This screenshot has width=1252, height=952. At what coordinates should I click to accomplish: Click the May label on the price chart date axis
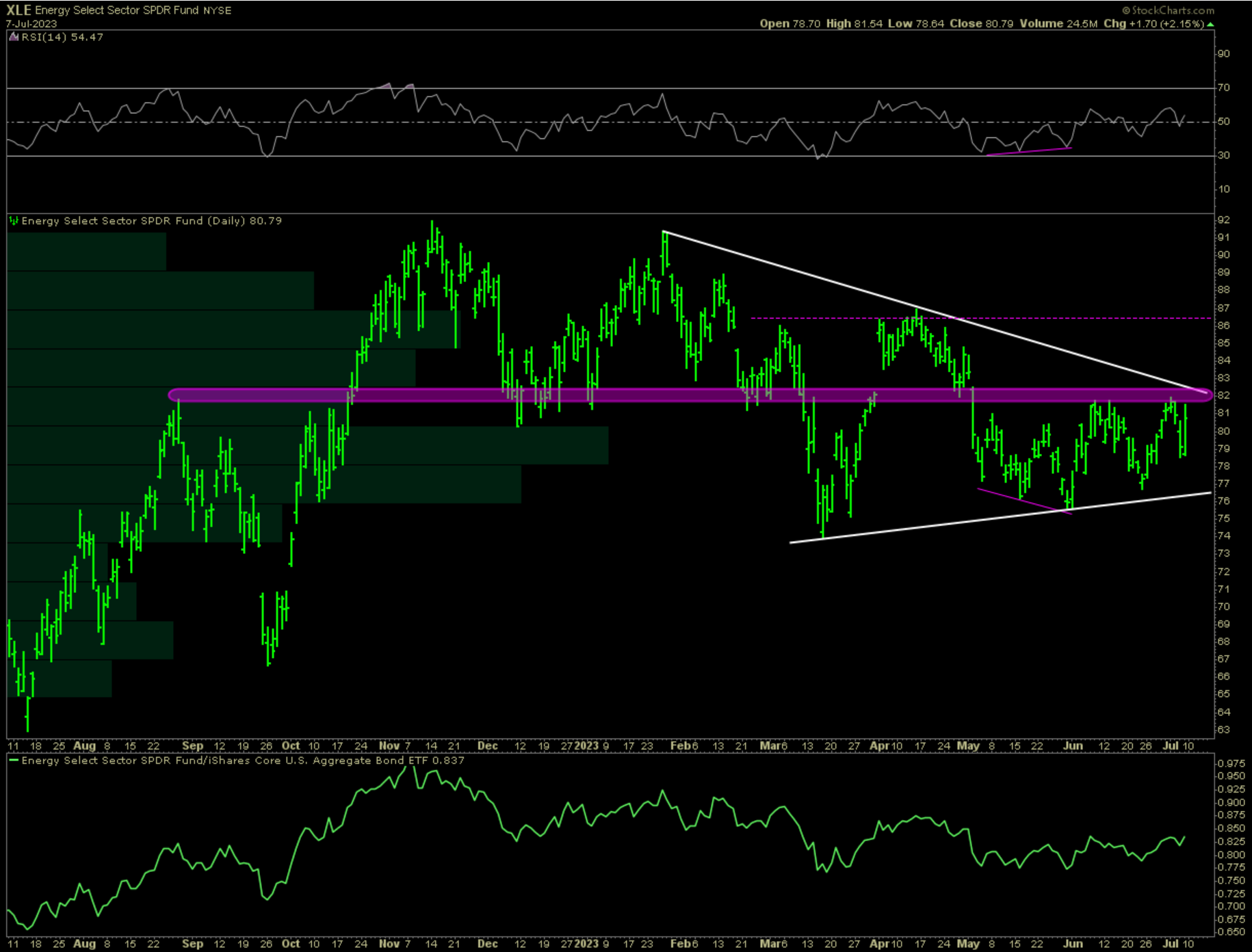968,746
